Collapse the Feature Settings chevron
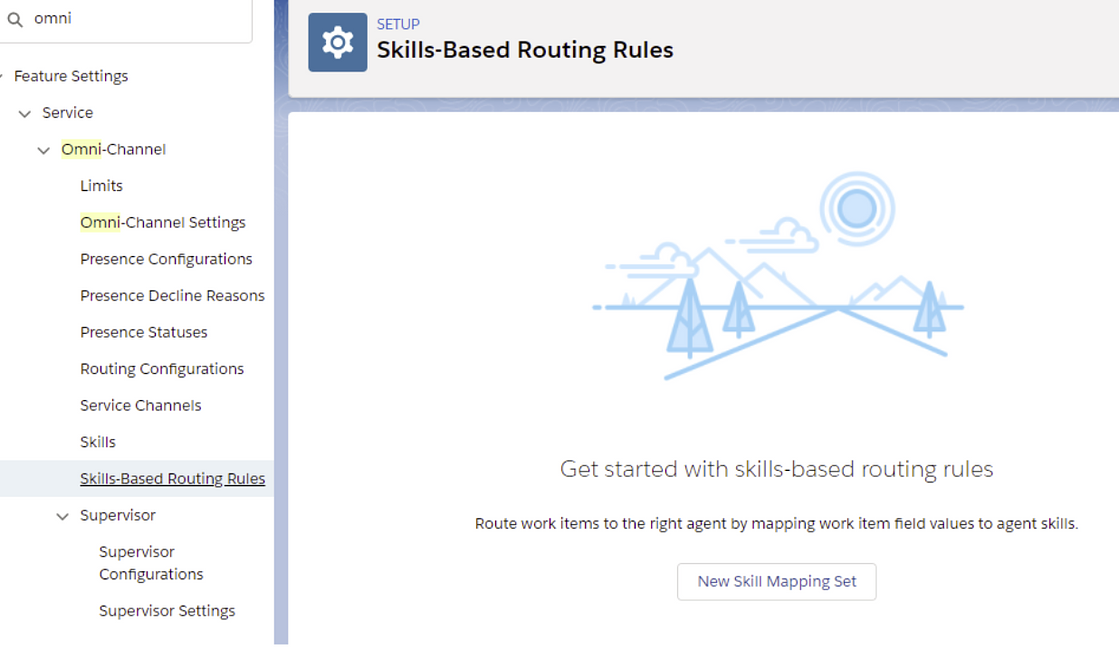The height and width of the screenshot is (650, 1119). [x=1, y=76]
